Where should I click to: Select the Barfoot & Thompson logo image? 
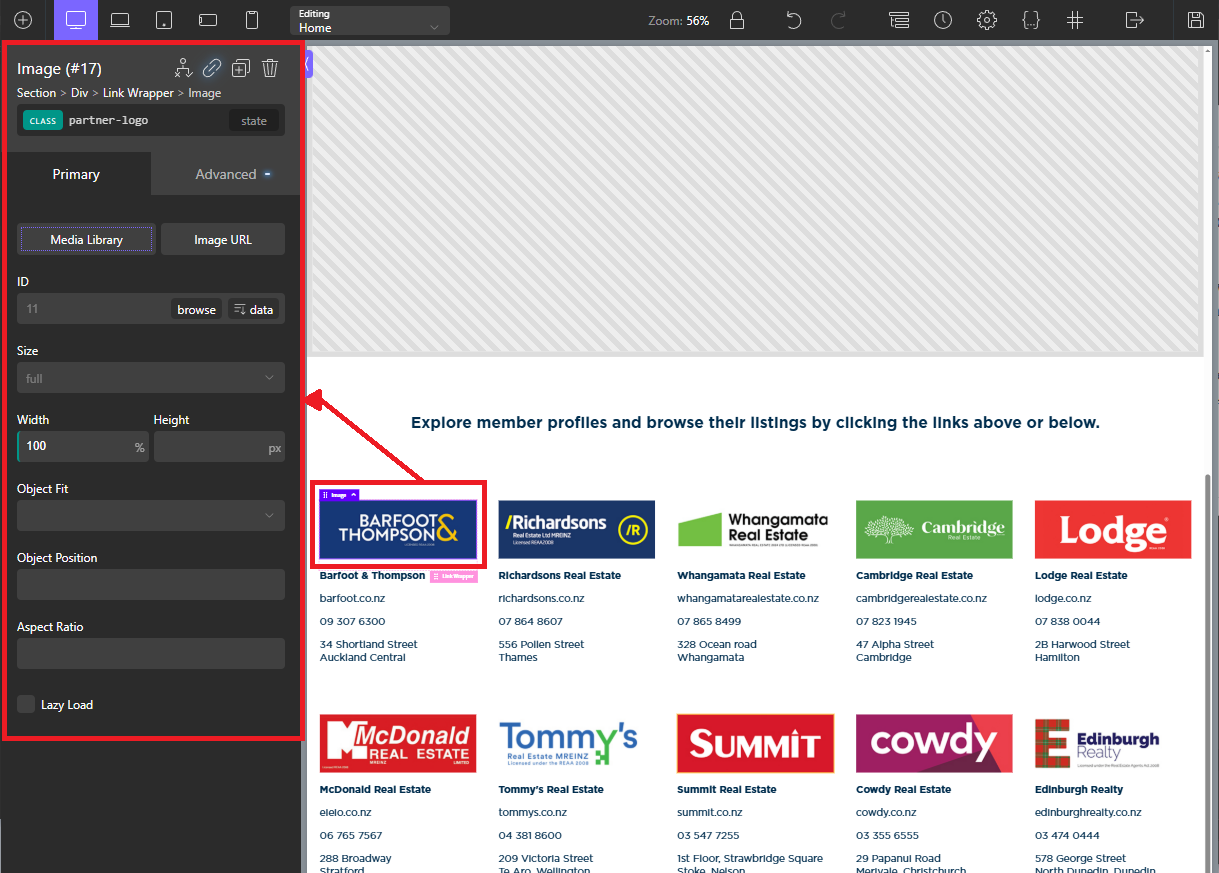(397, 529)
